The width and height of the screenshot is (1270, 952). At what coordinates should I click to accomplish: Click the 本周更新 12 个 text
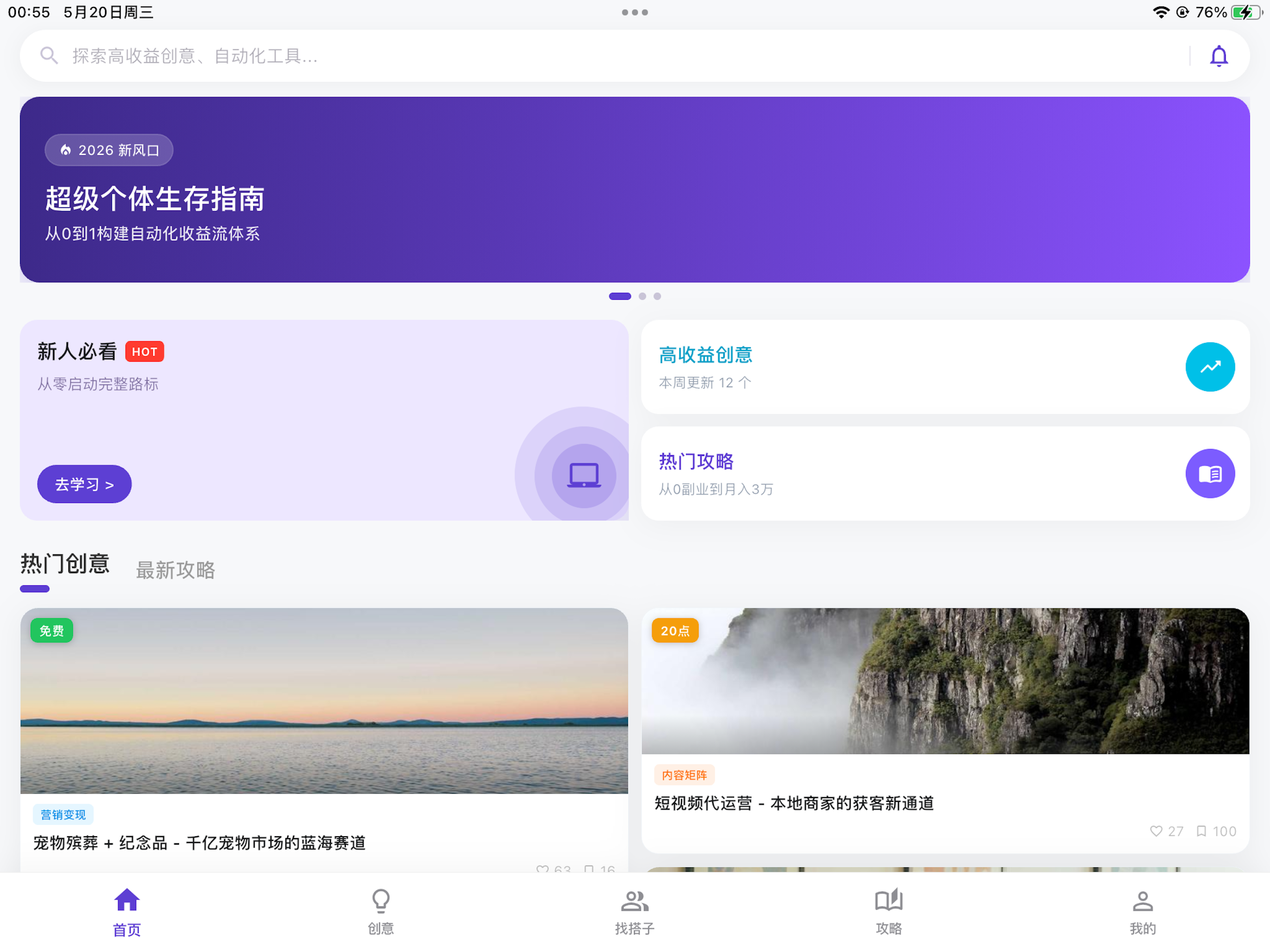point(704,383)
